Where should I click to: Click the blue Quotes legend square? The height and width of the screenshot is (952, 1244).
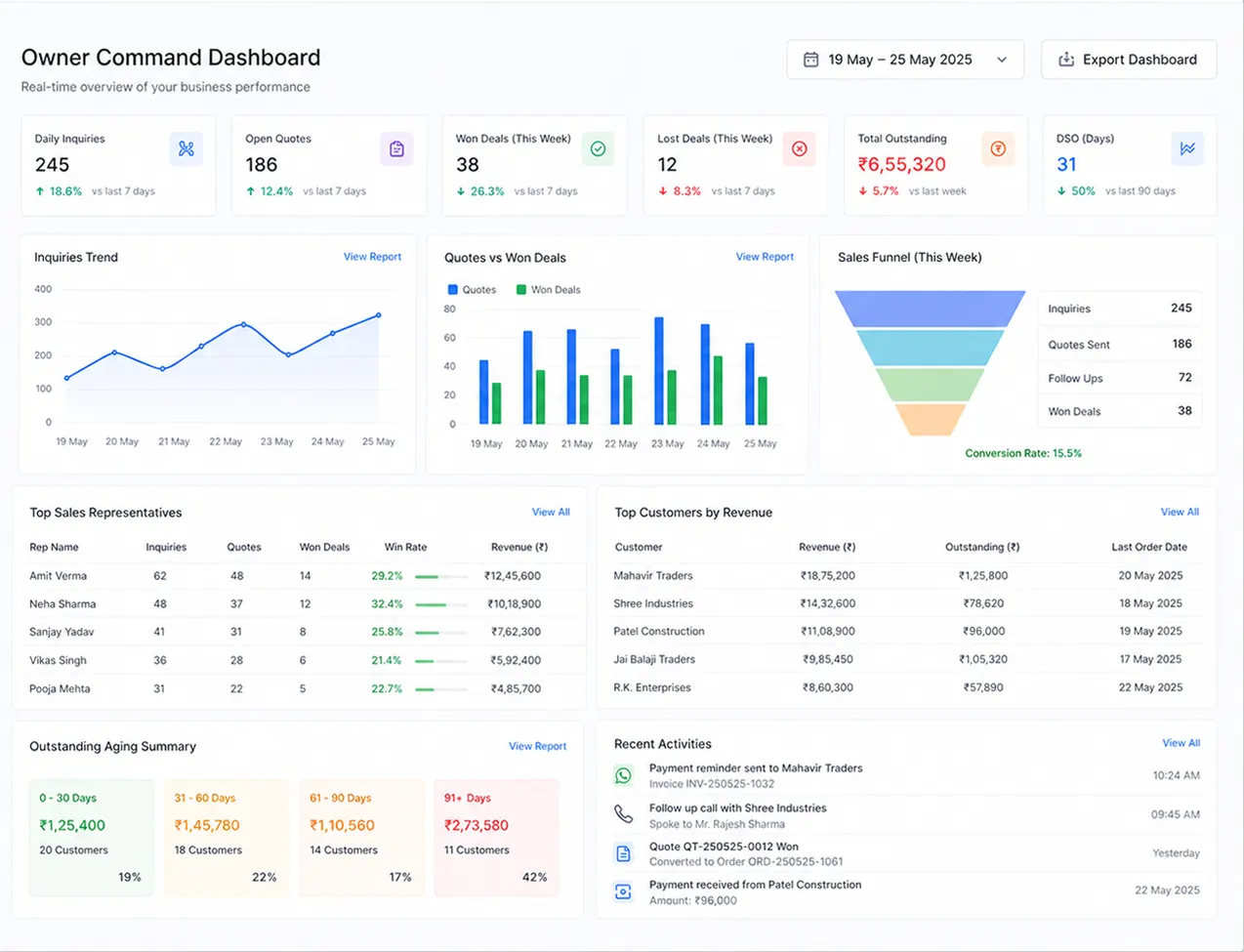pos(453,290)
